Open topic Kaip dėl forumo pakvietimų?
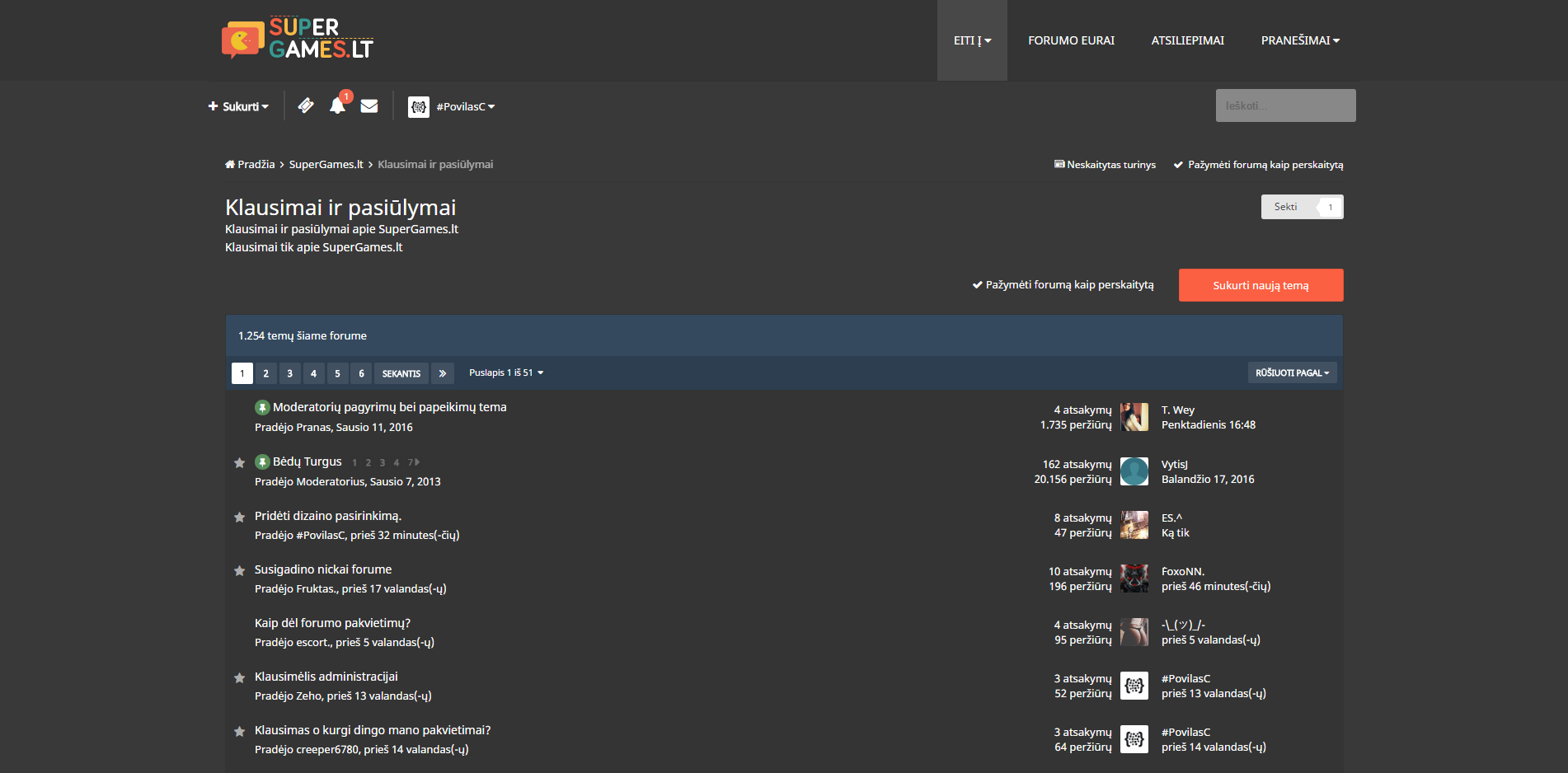 [332, 623]
